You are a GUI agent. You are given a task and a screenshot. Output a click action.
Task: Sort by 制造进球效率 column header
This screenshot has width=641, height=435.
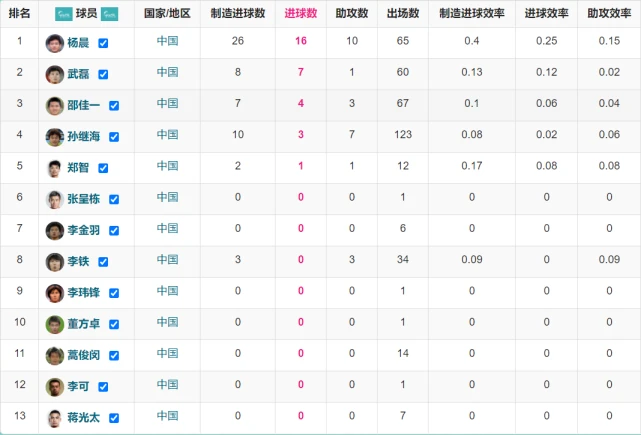471,14
